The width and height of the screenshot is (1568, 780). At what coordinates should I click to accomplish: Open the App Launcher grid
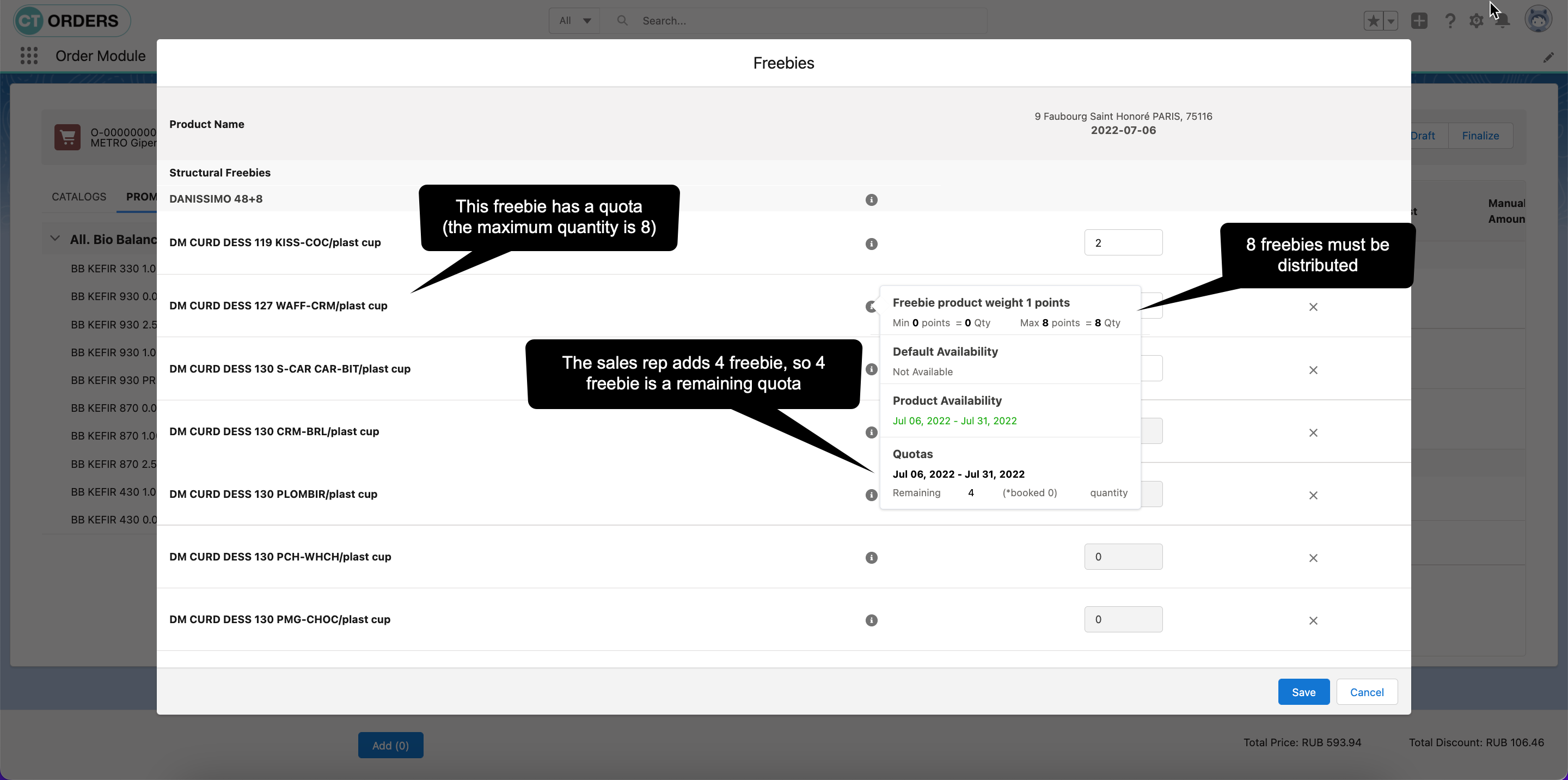coord(29,56)
